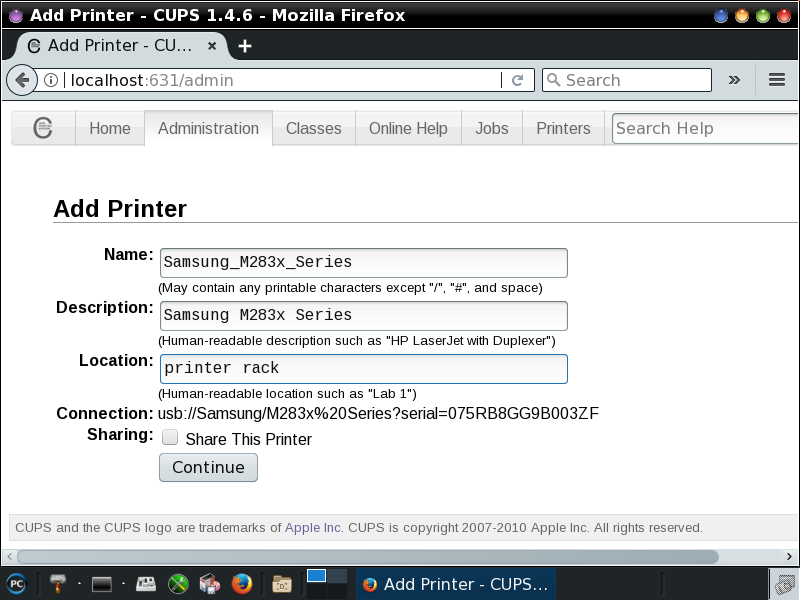Show site information icon in the address bar

[51, 80]
